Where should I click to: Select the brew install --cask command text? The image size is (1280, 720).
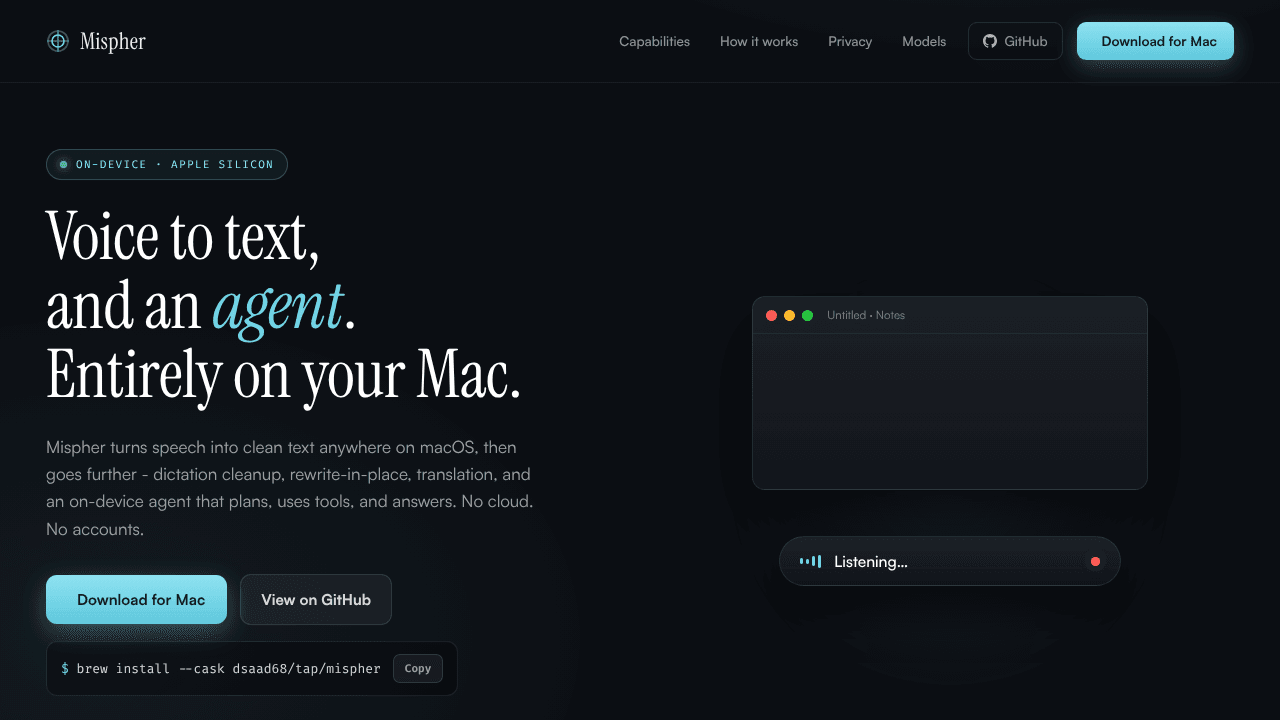coord(229,668)
